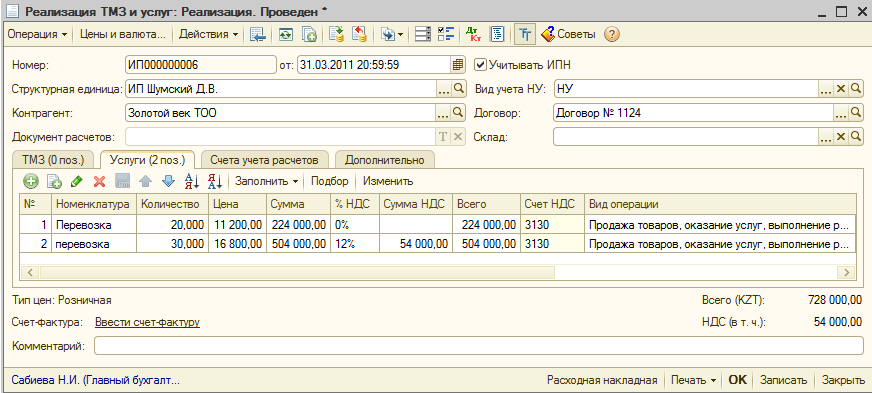This screenshot has width=872, height=393.
Task: Click the finish editing (save OK) icon
Action: tap(122, 181)
